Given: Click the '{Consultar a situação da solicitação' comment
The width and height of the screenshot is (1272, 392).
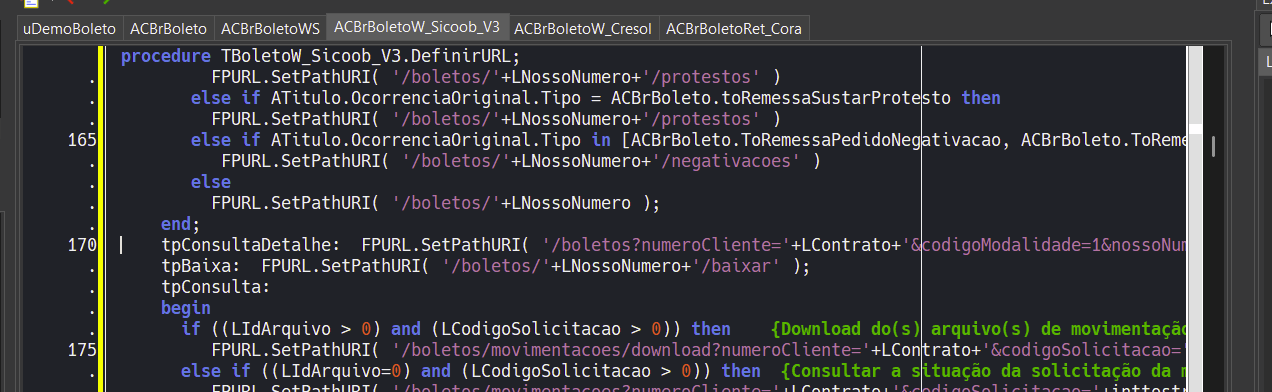Looking at the screenshot, I should [x=984, y=370].
